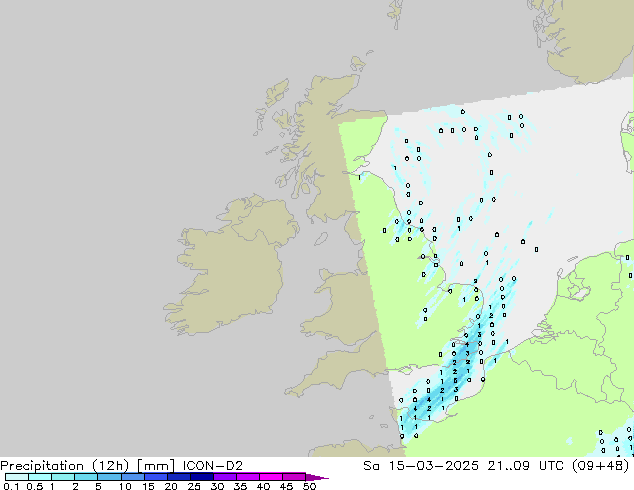The image size is (634, 490).
Task: Select the '(09+48)' forecast run label
Action: [x=600, y=466]
